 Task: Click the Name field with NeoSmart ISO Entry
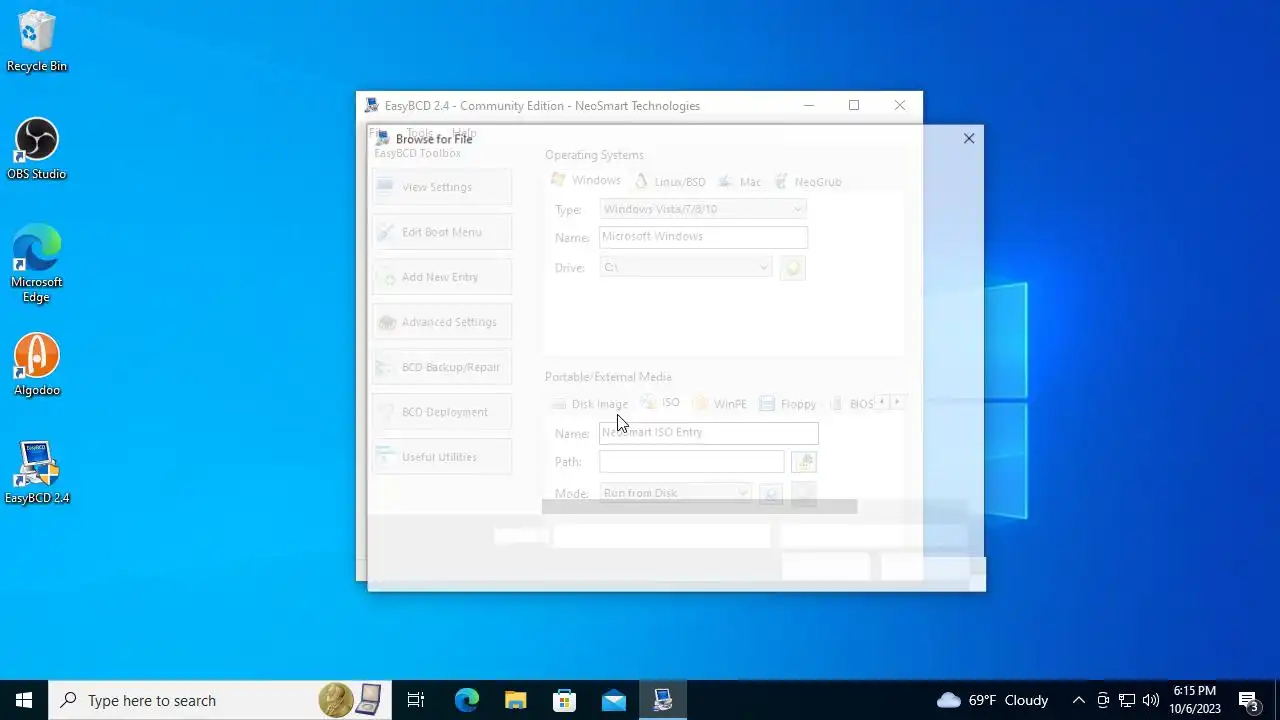pyautogui.click(x=708, y=433)
